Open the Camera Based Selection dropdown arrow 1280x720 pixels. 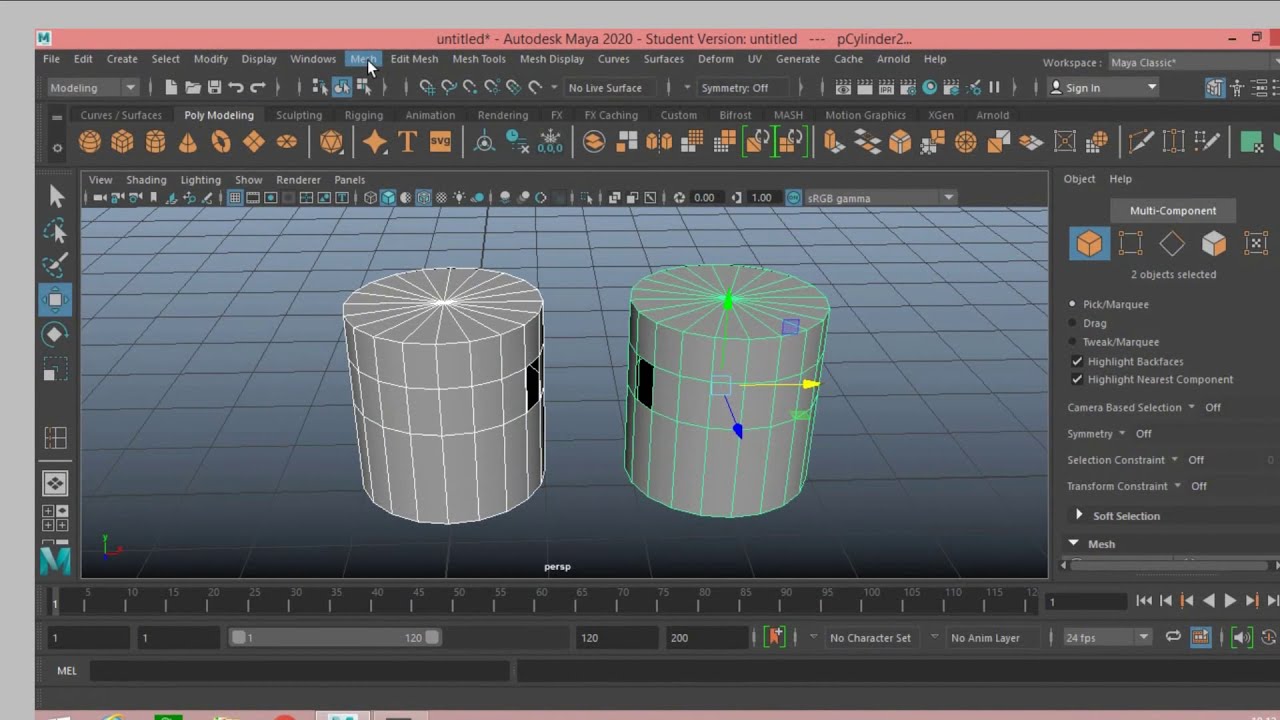1191,407
